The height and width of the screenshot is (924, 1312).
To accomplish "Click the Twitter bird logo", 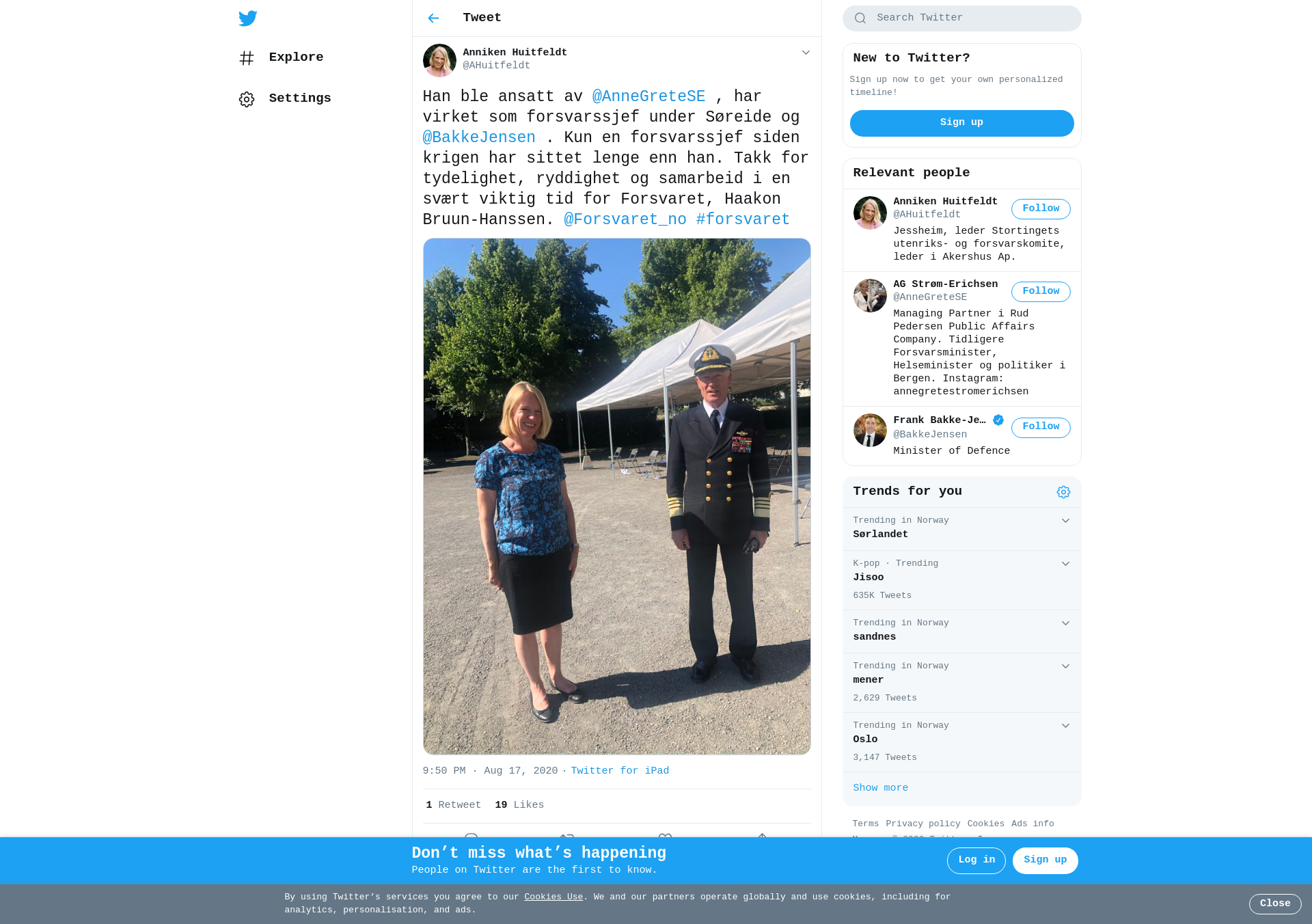I will 248,18.
